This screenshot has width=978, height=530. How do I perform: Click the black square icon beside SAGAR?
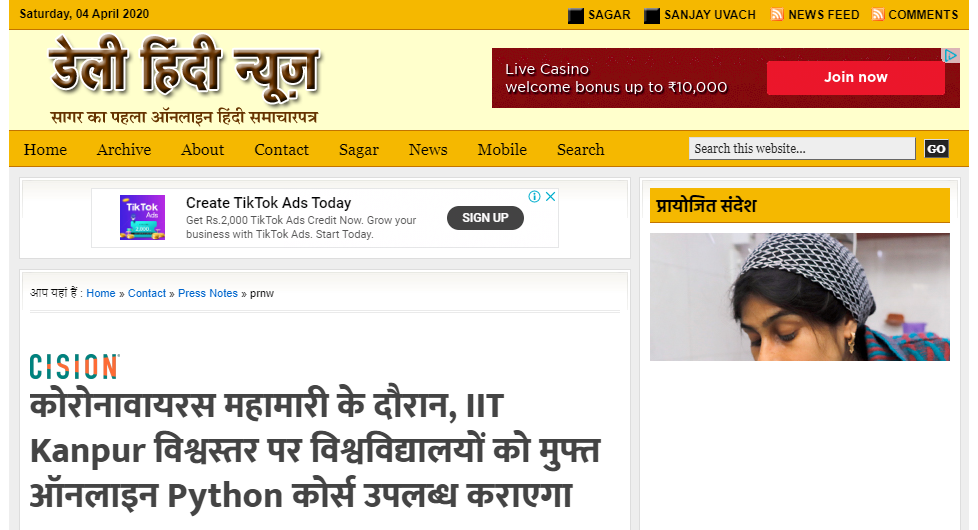(x=576, y=16)
